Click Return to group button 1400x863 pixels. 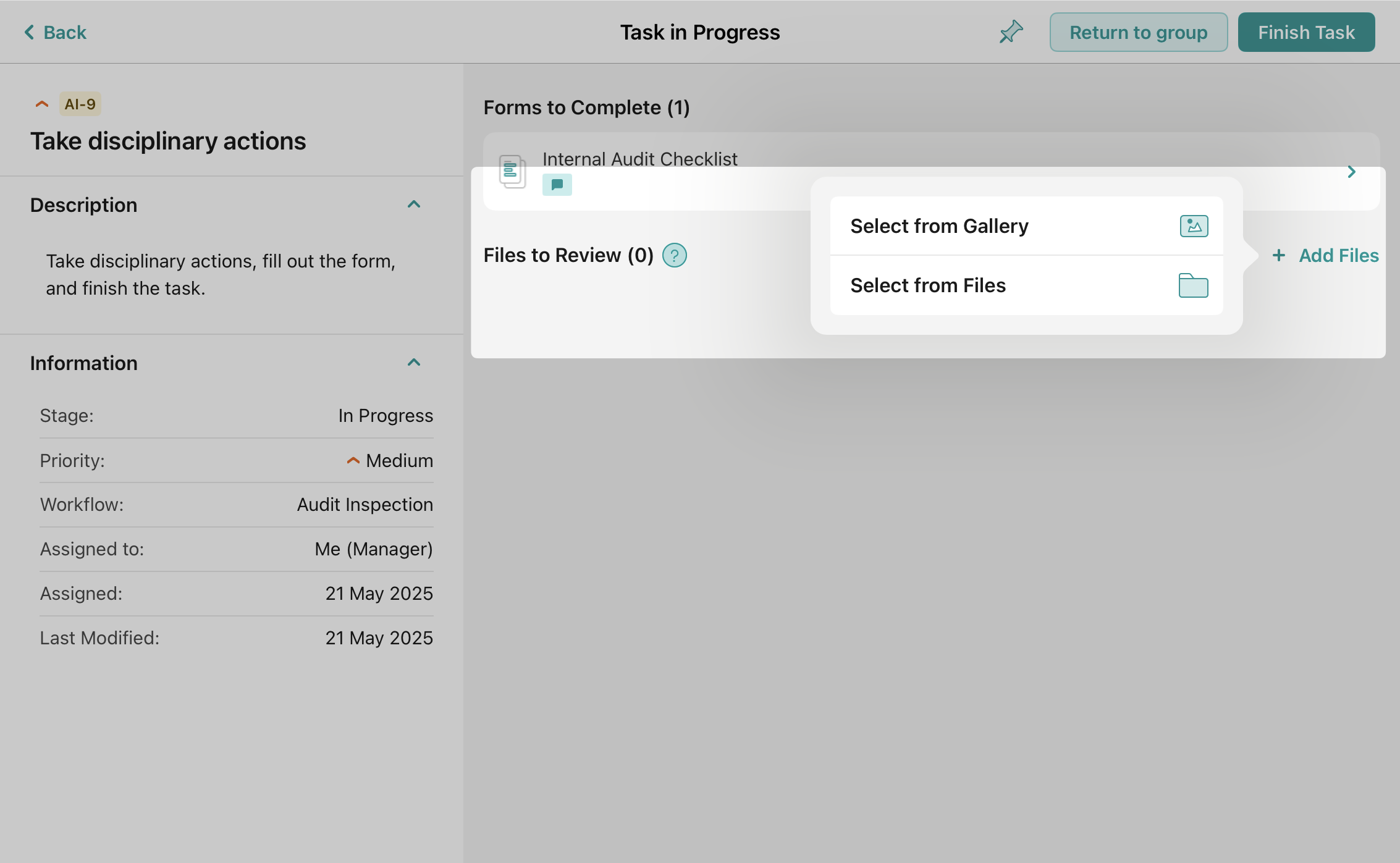point(1138,32)
